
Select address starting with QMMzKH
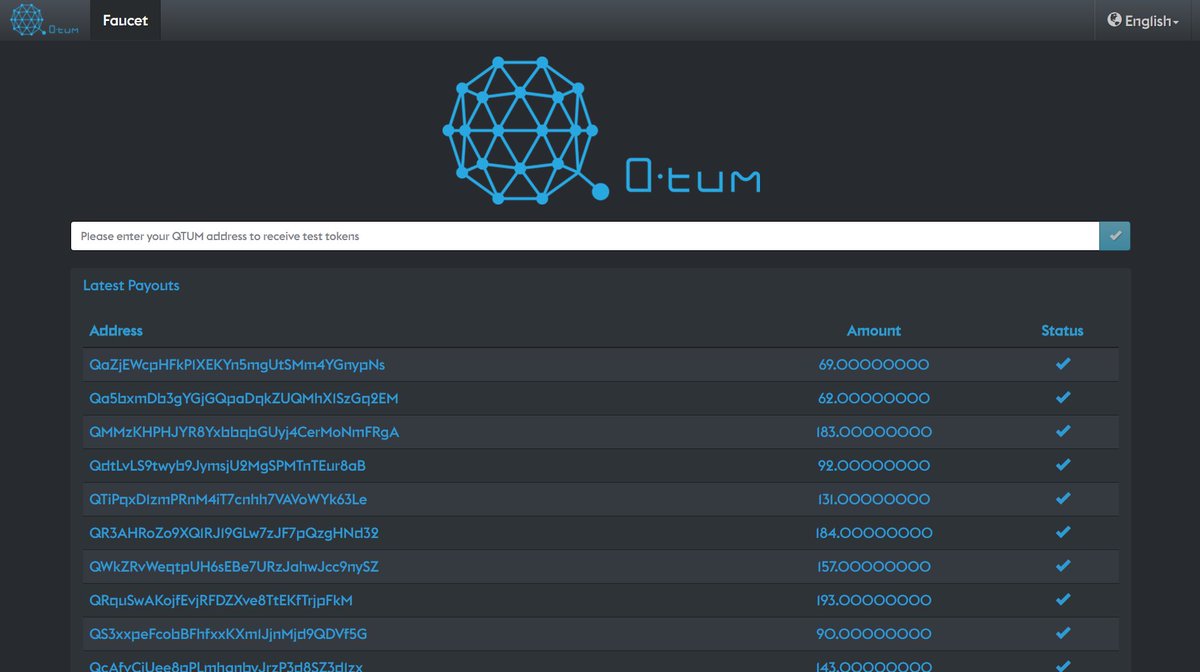point(244,432)
